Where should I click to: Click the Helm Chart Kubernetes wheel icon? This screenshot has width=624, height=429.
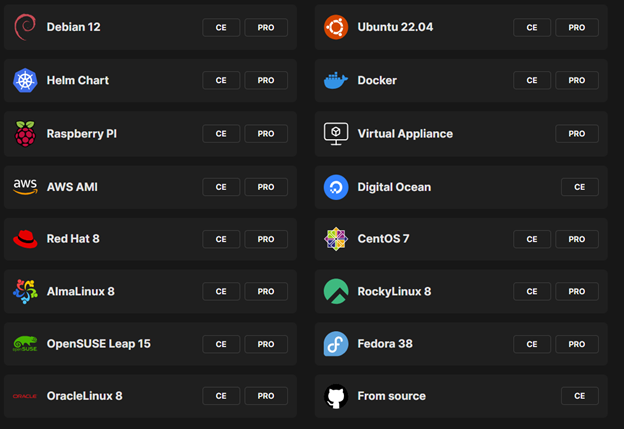coord(25,80)
